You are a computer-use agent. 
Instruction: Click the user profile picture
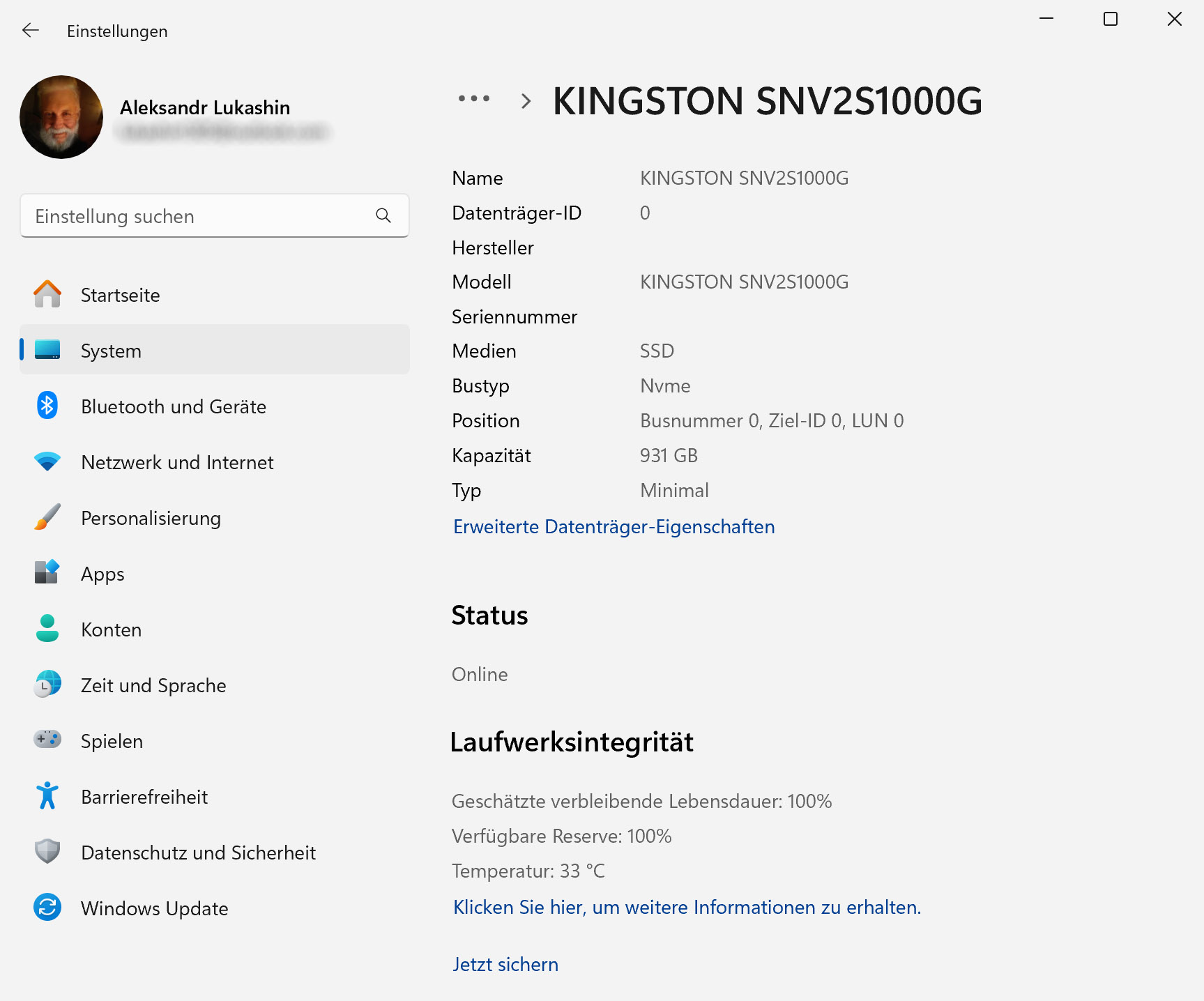click(x=61, y=117)
